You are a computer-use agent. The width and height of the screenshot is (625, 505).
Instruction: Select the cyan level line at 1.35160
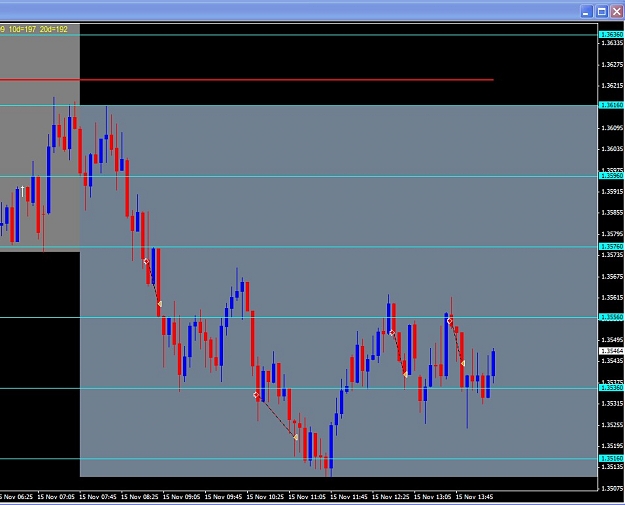[299, 459]
